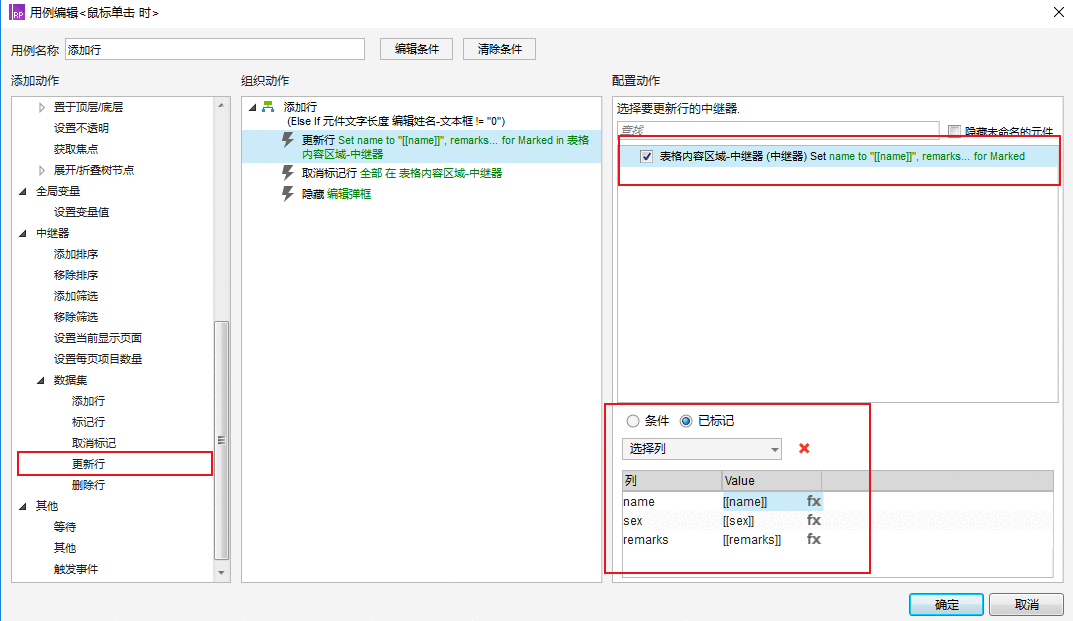Collapse the 数据集 group
1073x621 pixels.
[41, 380]
